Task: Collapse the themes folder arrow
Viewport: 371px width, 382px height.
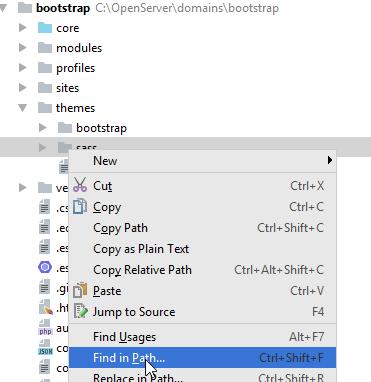Action: point(23,108)
